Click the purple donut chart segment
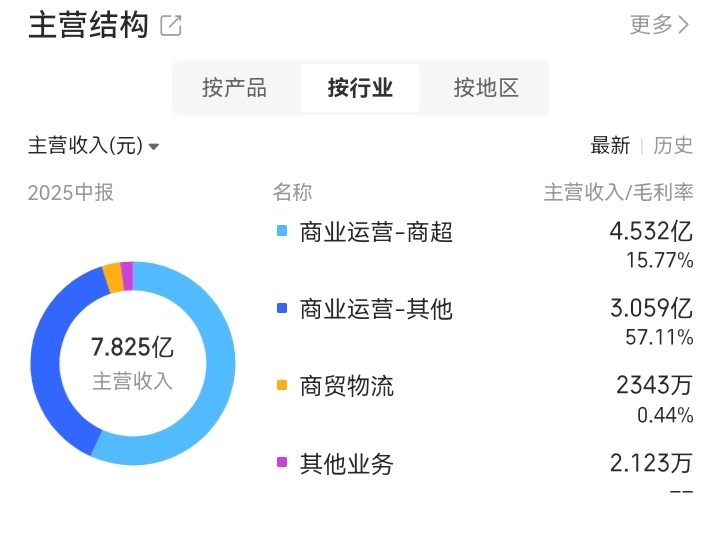 (x=127, y=276)
